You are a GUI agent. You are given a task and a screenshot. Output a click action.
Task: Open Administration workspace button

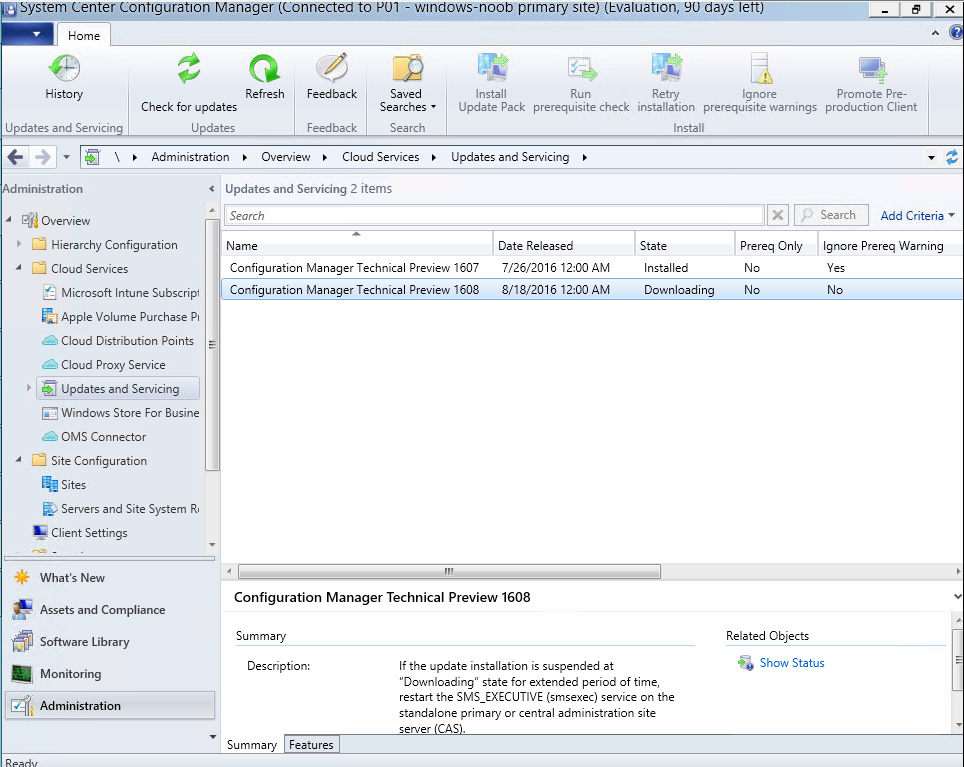pos(109,706)
